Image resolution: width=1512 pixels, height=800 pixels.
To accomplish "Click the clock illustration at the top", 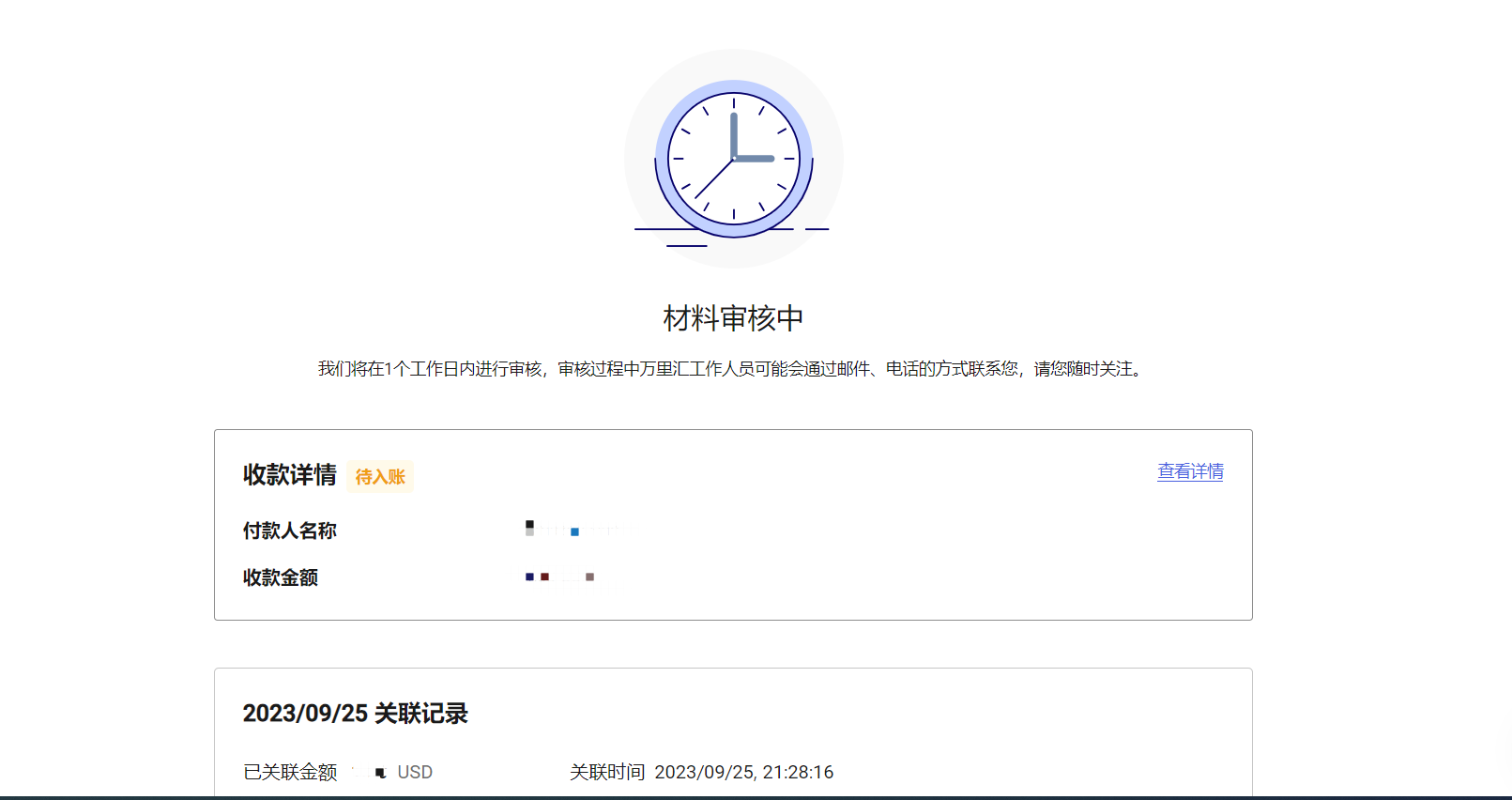I will pyautogui.click(x=733, y=159).
